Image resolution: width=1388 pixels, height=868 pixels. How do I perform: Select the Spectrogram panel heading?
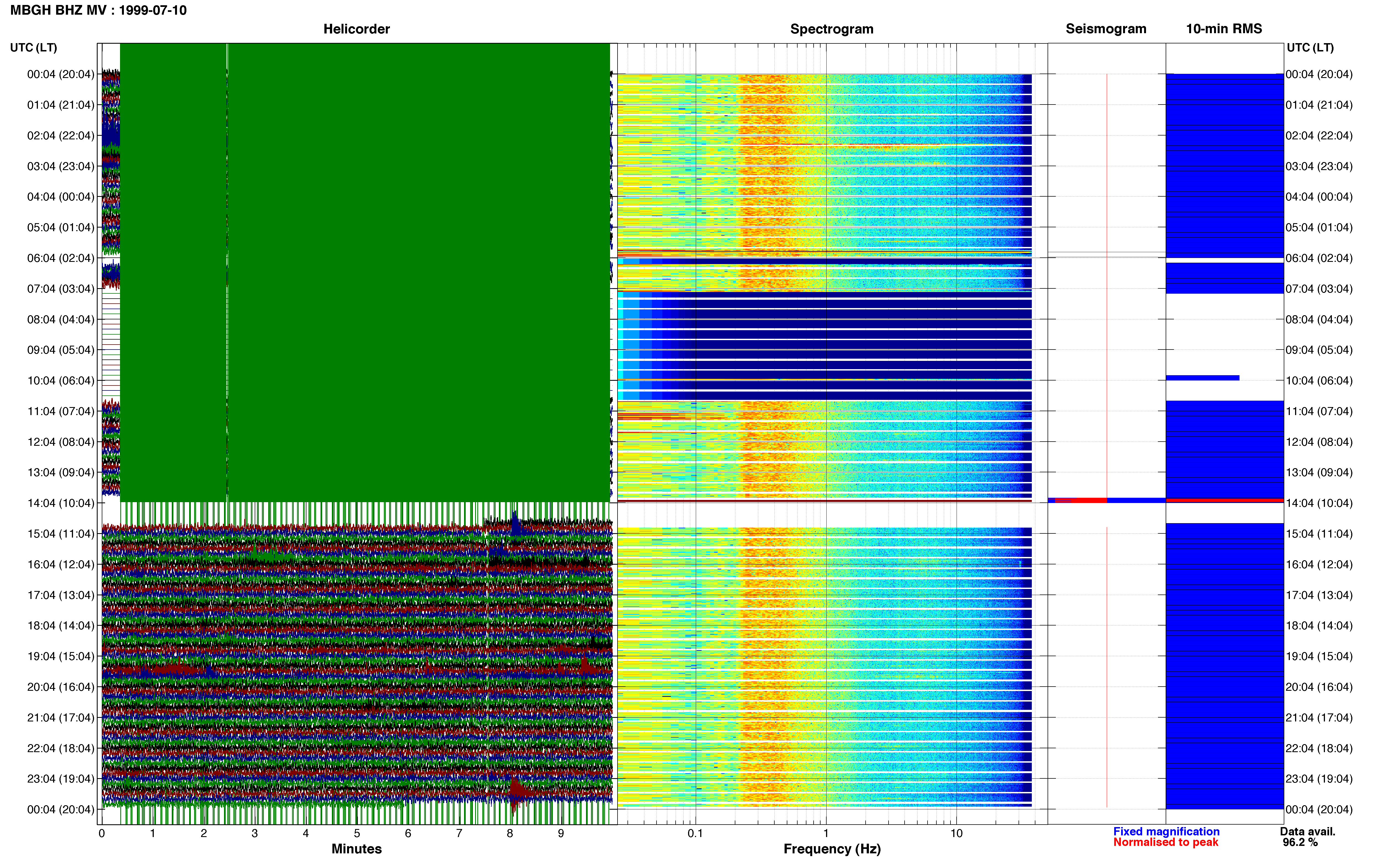(832, 29)
